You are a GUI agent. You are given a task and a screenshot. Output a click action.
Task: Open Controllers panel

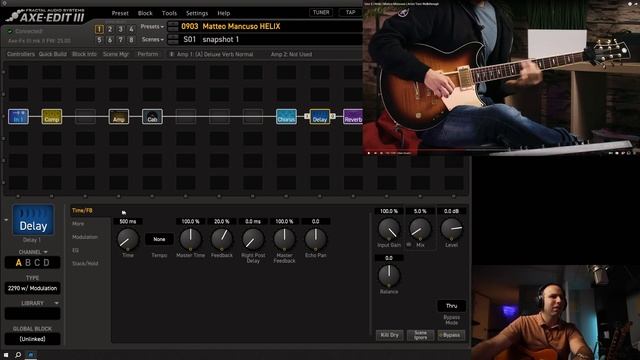(21, 54)
